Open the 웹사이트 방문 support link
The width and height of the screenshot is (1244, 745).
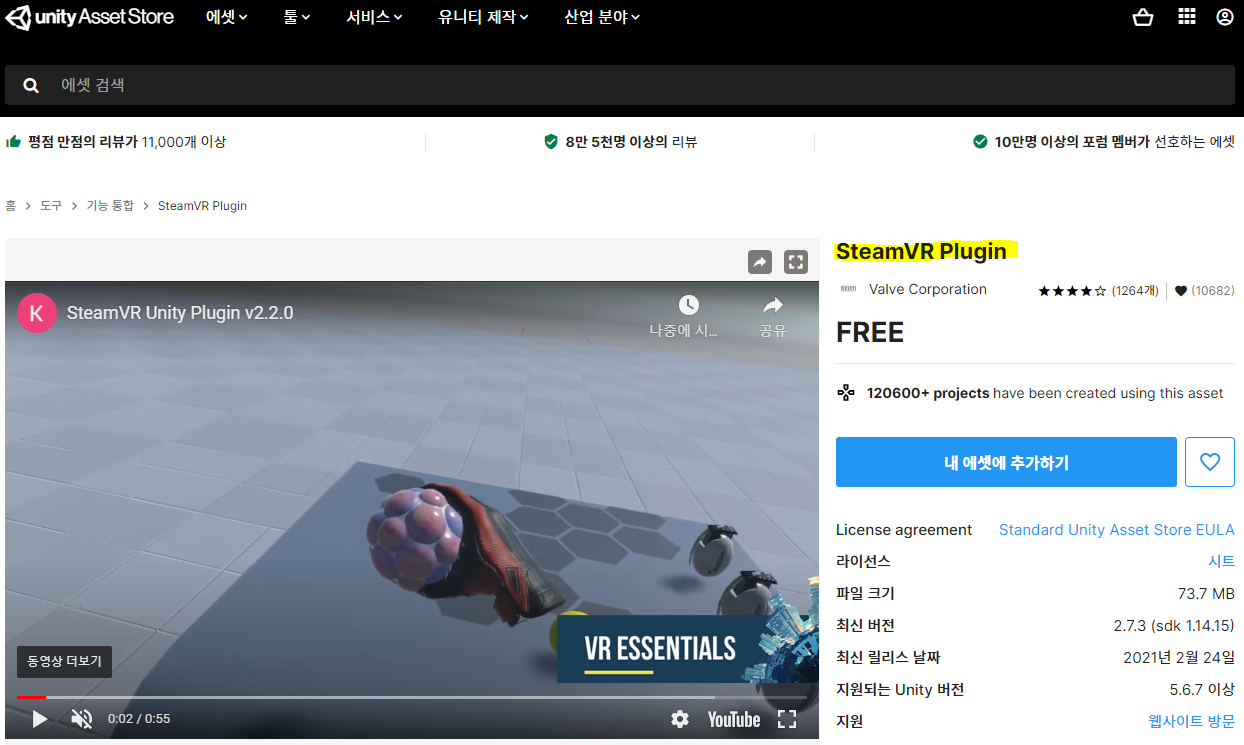coord(1192,722)
